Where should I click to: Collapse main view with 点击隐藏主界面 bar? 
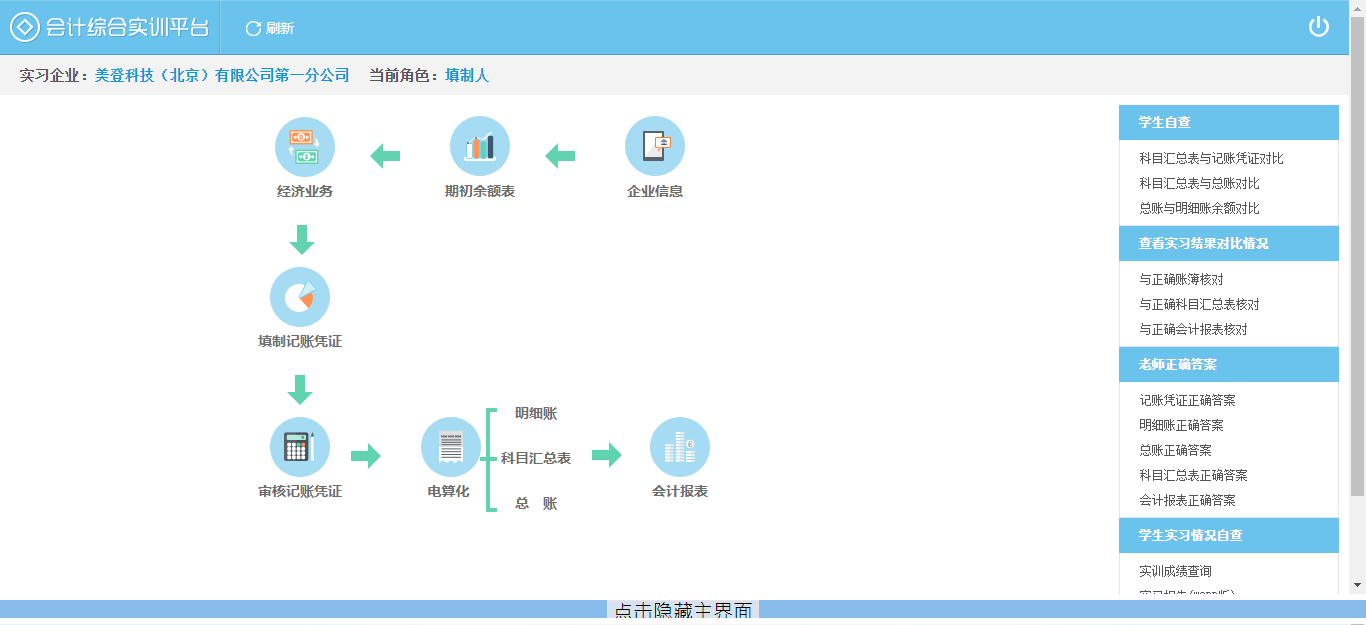pos(682,612)
